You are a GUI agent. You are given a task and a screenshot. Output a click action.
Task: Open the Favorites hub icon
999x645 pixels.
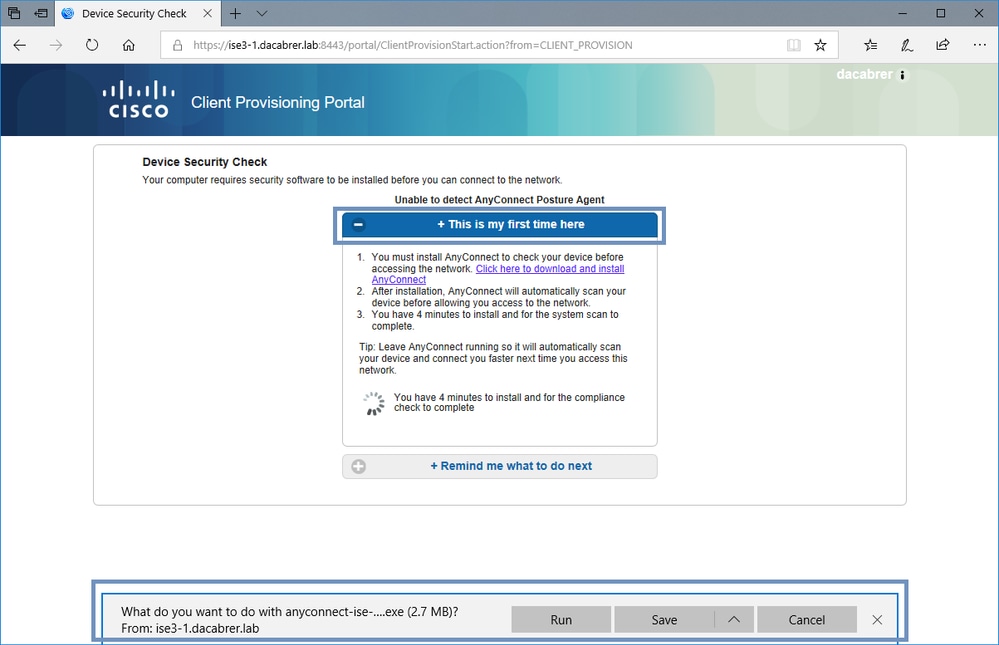click(x=870, y=45)
